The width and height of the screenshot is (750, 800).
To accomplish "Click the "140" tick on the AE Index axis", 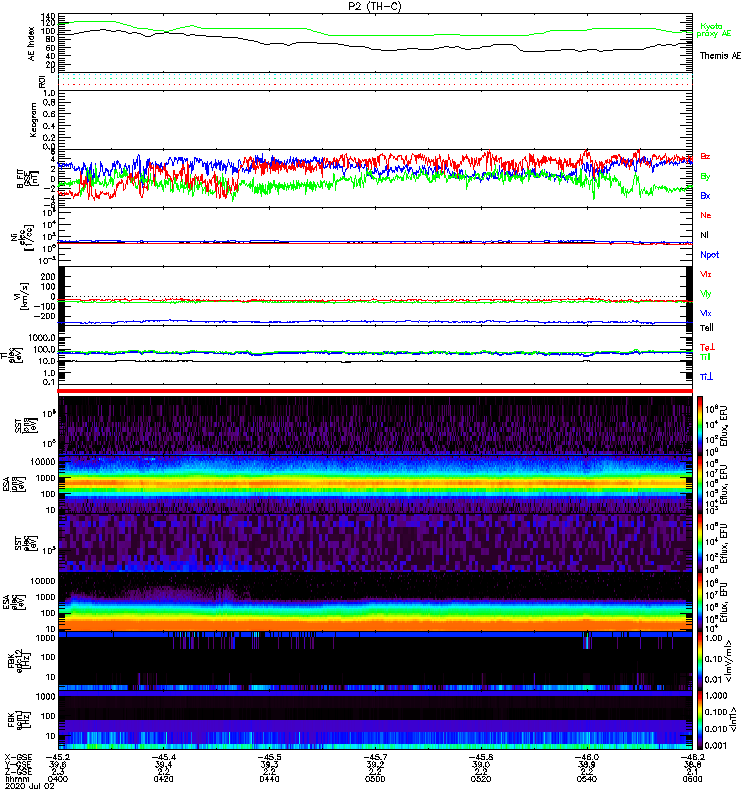I will pos(48,16).
